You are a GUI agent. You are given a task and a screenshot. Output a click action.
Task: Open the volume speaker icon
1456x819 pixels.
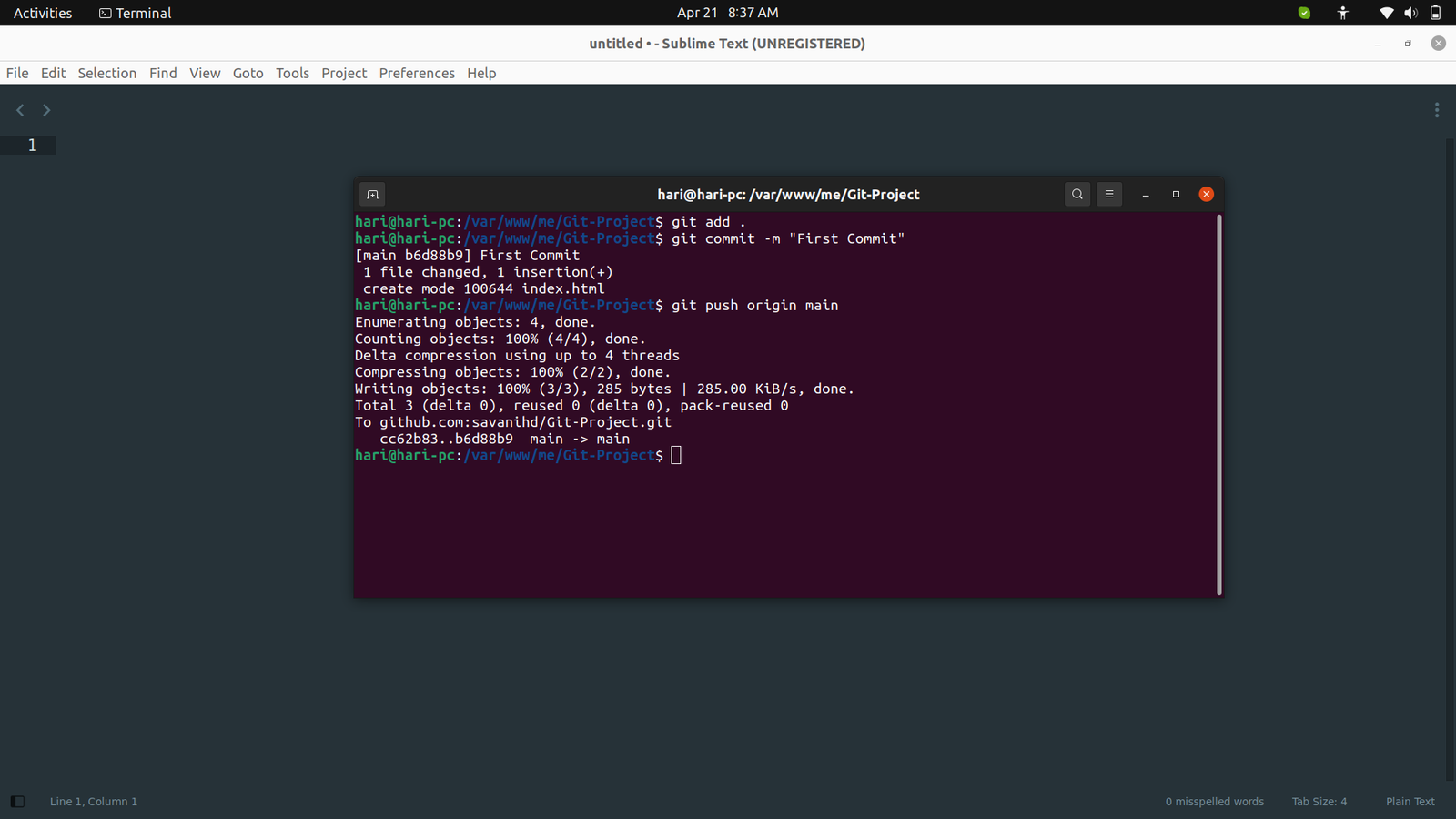(1410, 13)
